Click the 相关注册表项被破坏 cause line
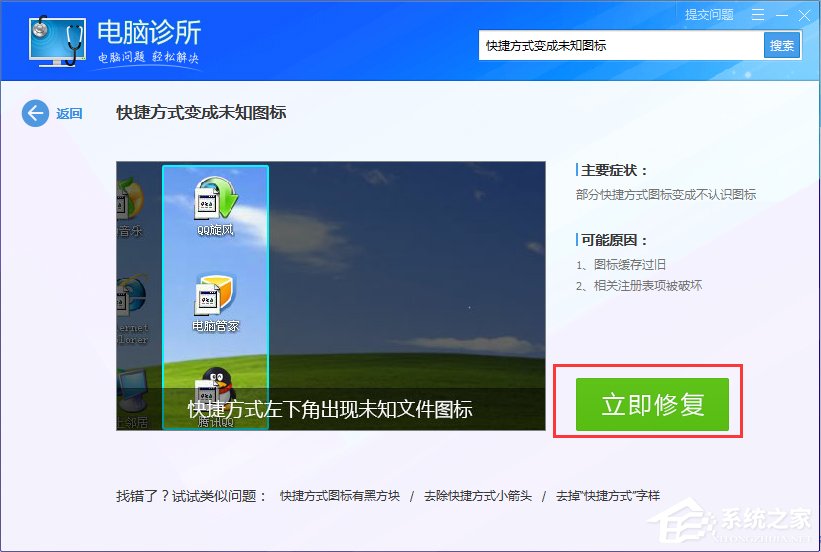This screenshot has width=821, height=552. tap(639, 285)
